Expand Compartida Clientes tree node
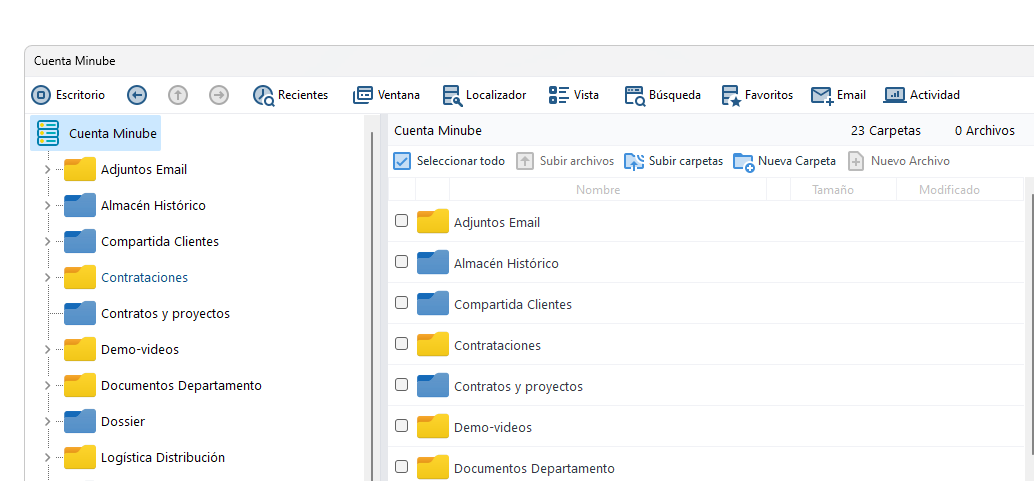The height and width of the screenshot is (481, 1034). point(47,241)
